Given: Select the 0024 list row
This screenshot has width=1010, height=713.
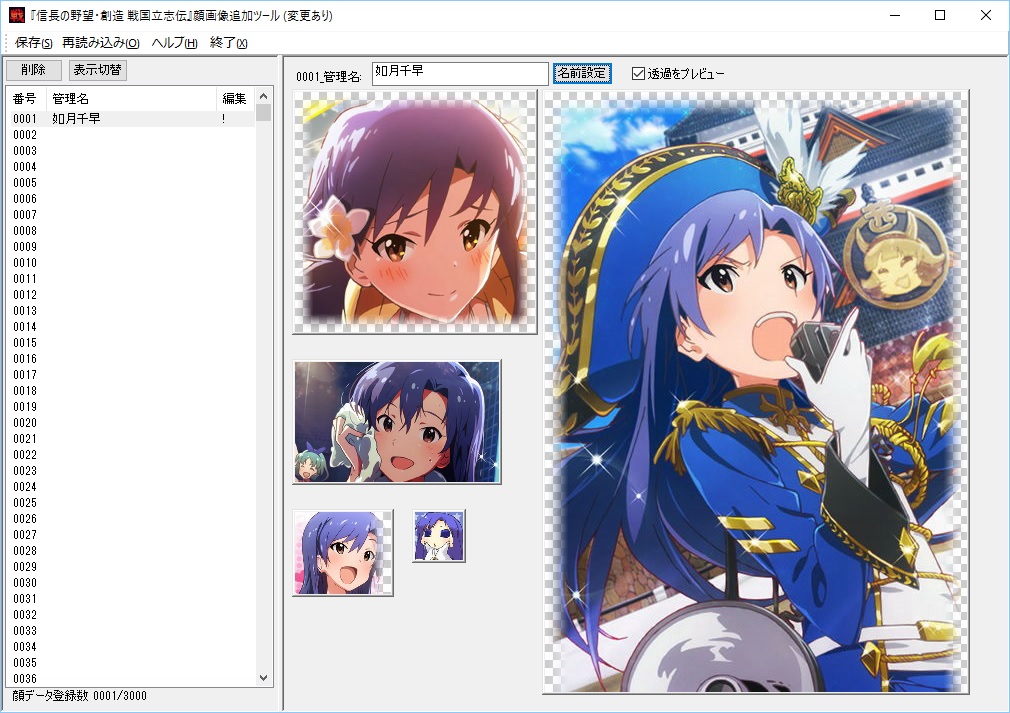Looking at the screenshot, I should click(x=131, y=487).
